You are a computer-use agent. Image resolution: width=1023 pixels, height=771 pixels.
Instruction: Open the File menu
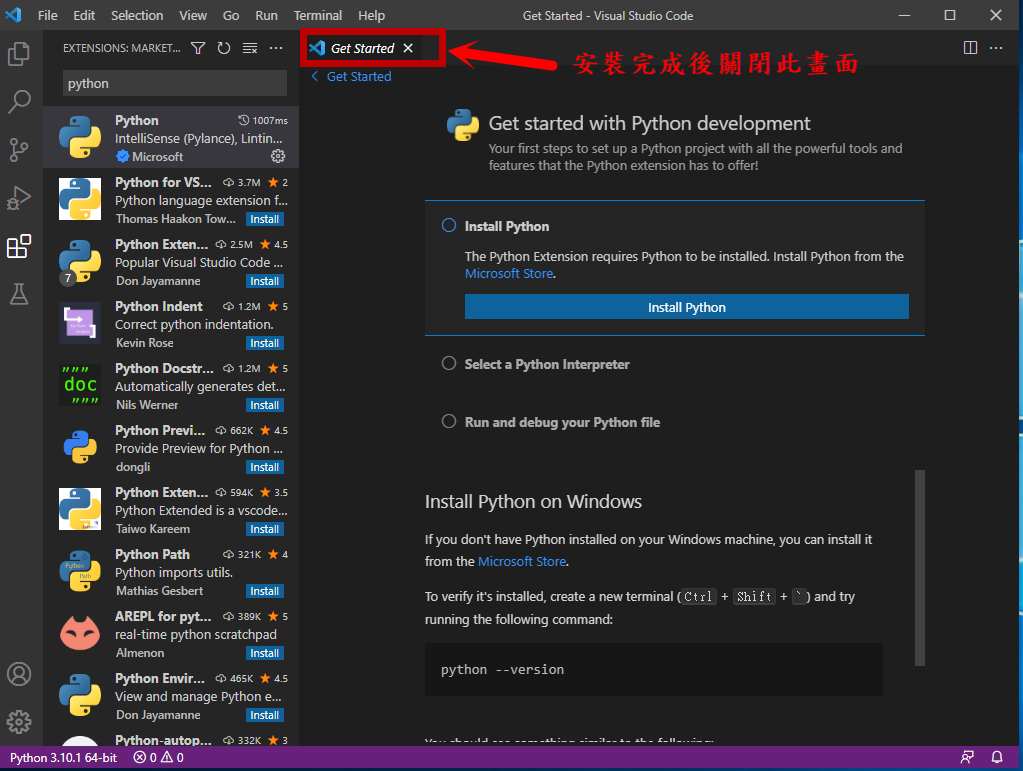pyautogui.click(x=48, y=15)
